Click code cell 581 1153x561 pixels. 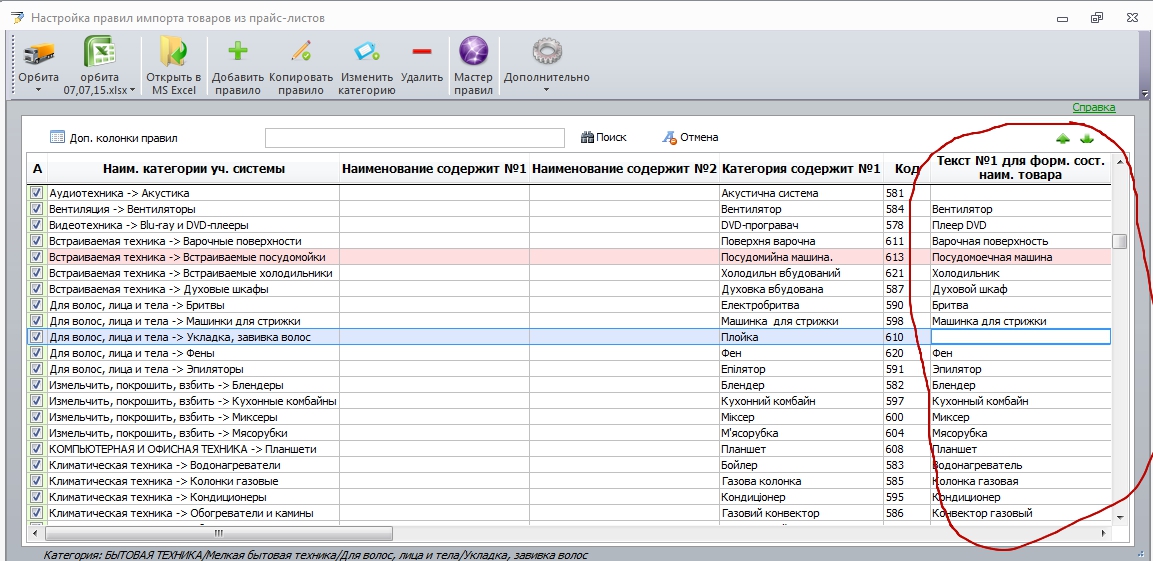click(906, 193)
